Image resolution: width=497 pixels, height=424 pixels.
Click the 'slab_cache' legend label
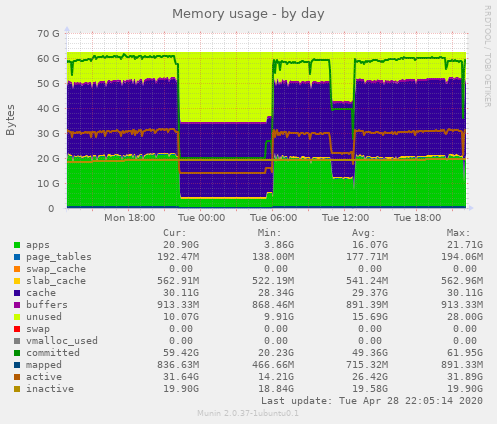point(56,281)
